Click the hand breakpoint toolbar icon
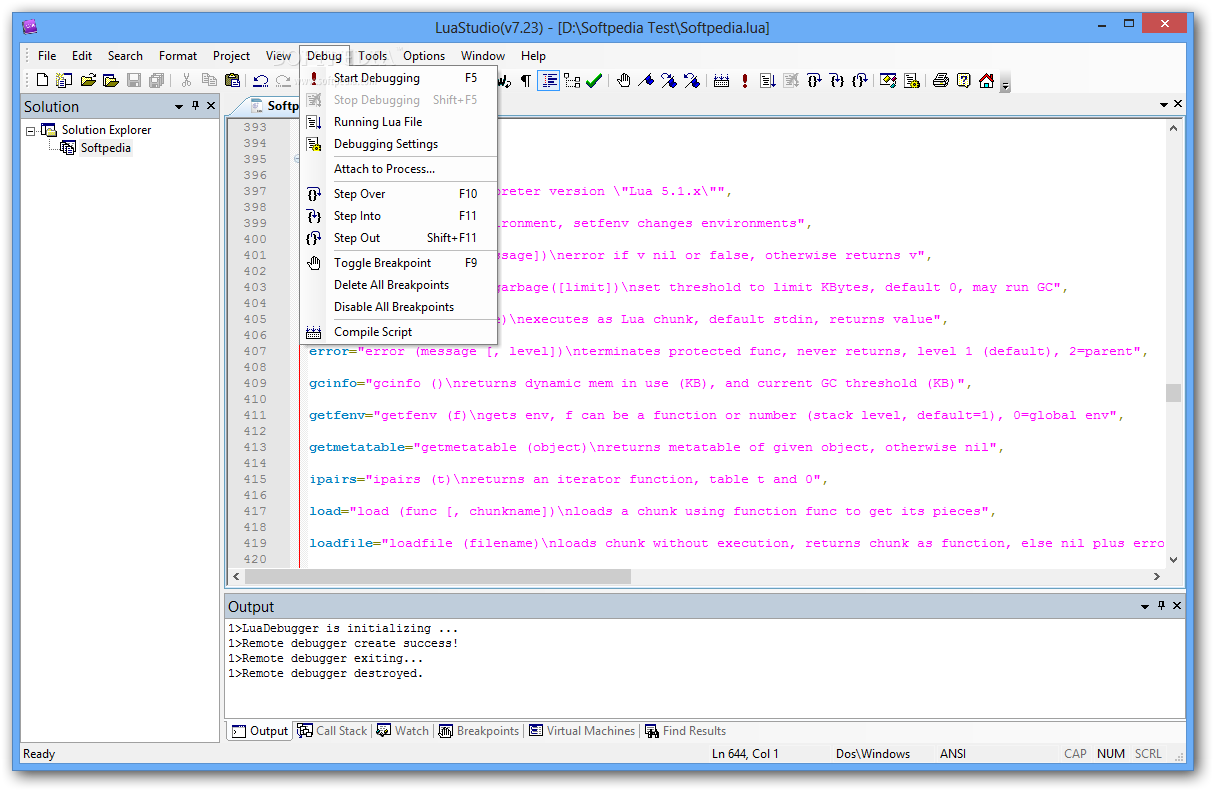The image size is (1214, 791). click(x=624, y=80)
